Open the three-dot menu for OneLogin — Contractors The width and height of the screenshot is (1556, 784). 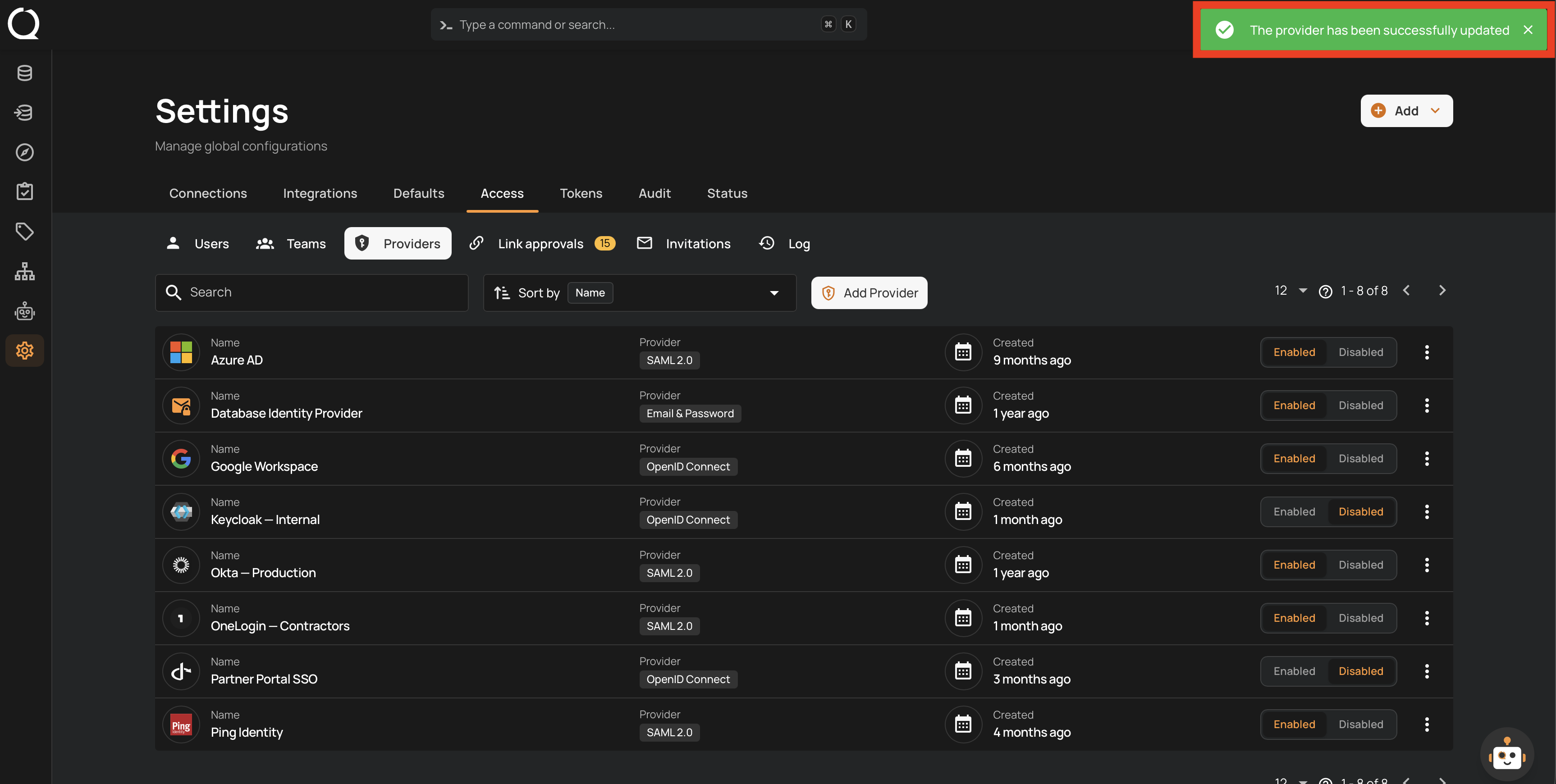(1427, 618)
